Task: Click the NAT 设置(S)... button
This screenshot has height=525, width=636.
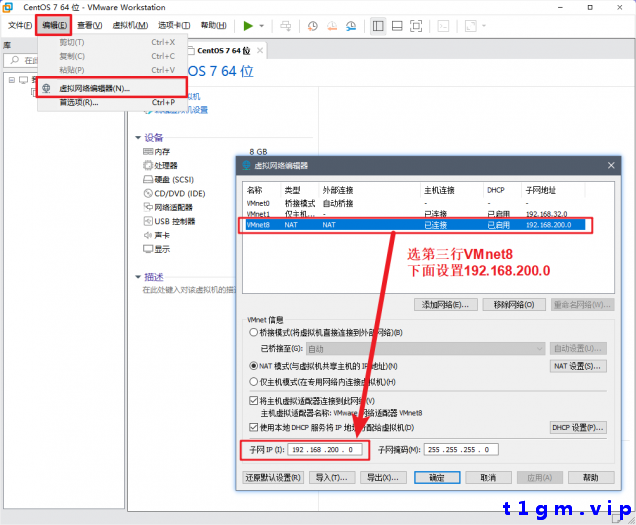Action: point(578,366)
